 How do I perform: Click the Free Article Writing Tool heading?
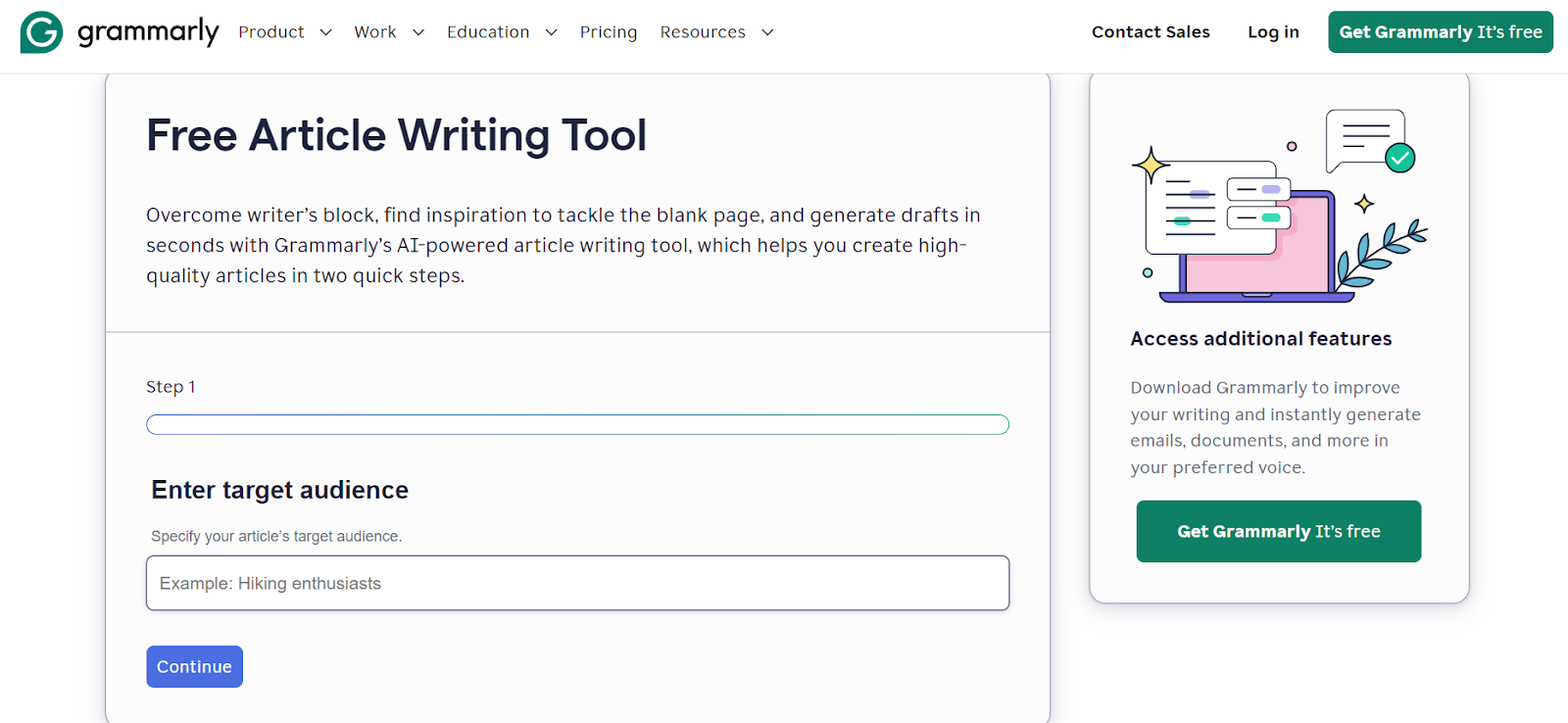click(x=397, y=135)
